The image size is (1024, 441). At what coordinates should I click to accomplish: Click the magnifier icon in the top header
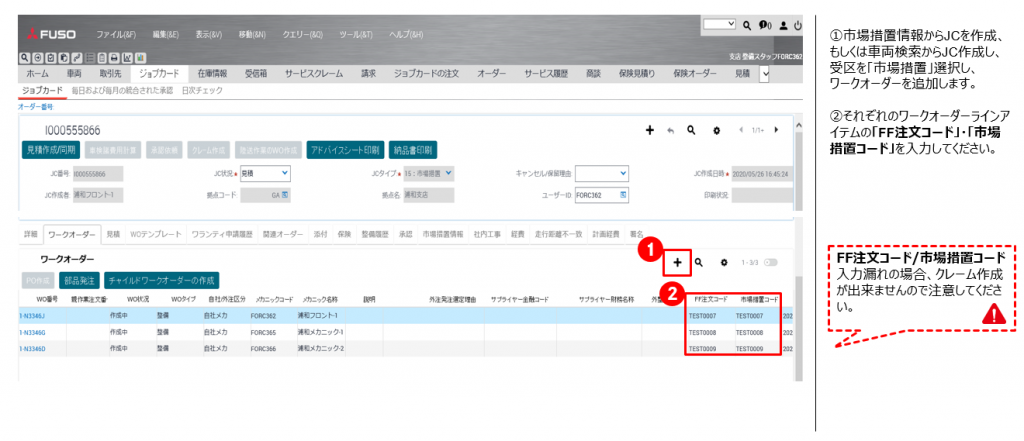[x=746, y=24]
